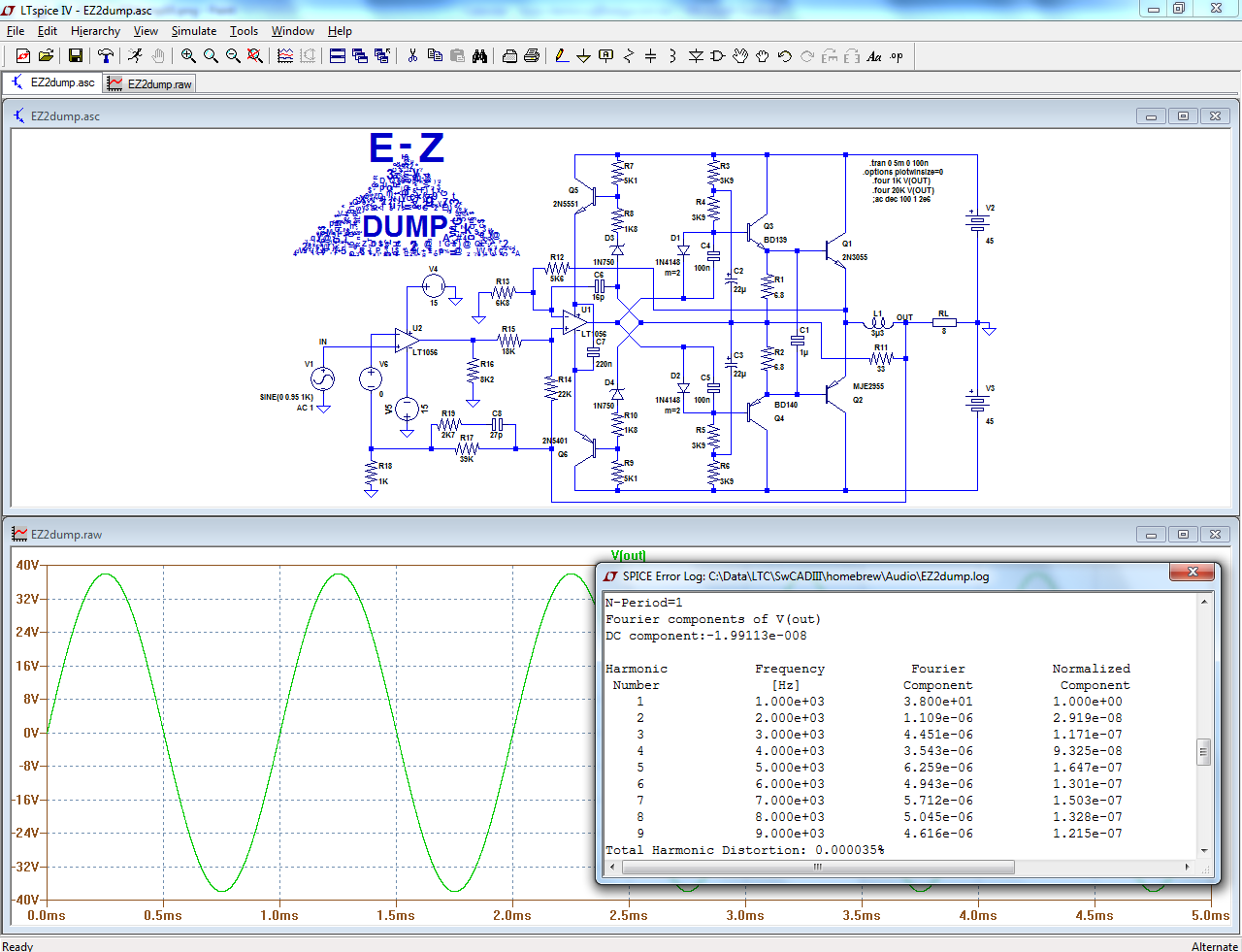Screen dimensions: 1242x952
Task: Open the Window menu
Action: 293,31
